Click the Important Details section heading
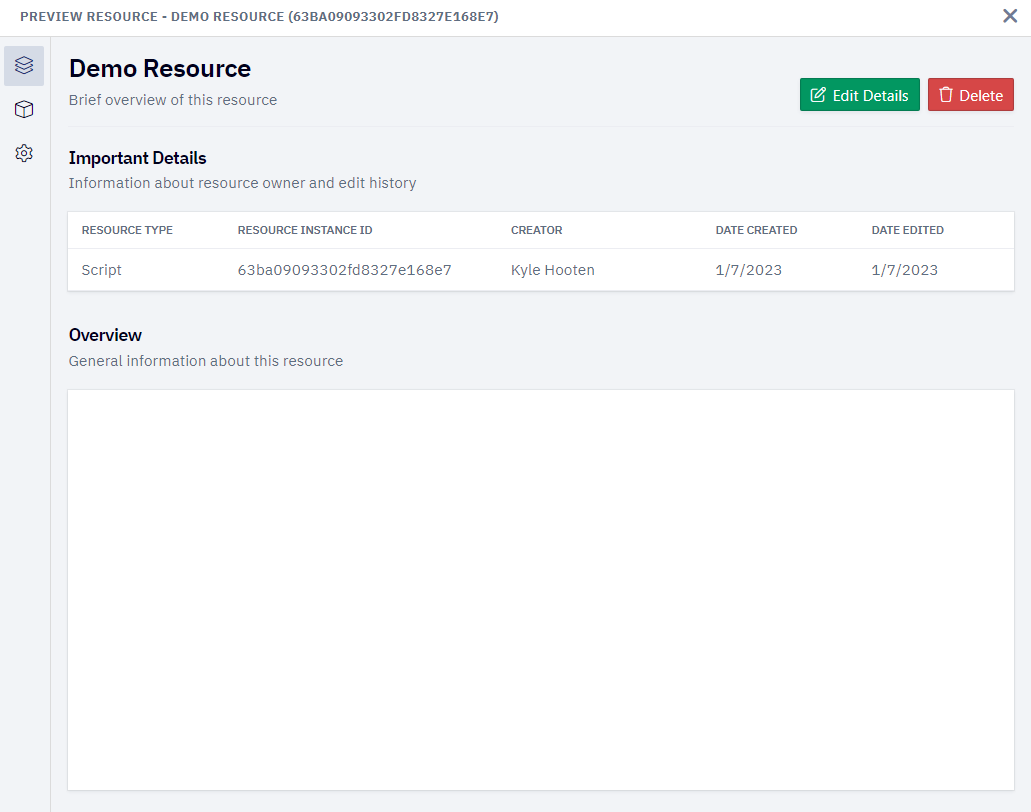Image resolution: width=1031 pixels, height=812 pixels. tap(137, 158)
